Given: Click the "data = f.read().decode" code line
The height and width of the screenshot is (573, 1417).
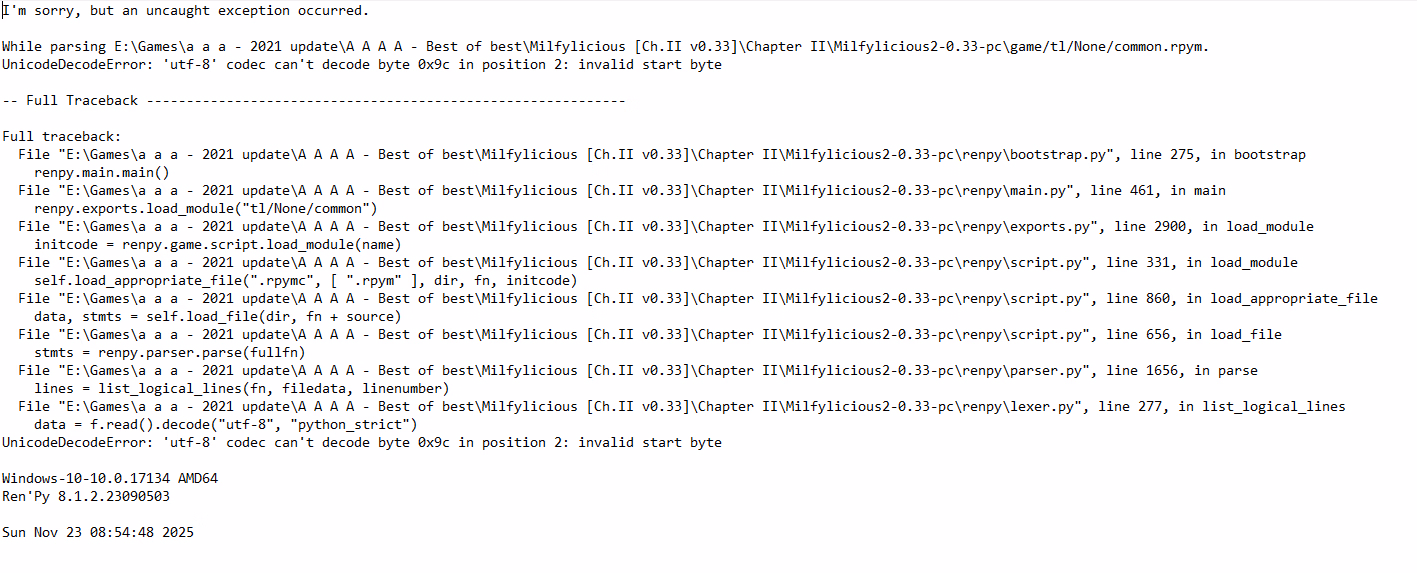Looking at the screenshot, I should point(225,425).
